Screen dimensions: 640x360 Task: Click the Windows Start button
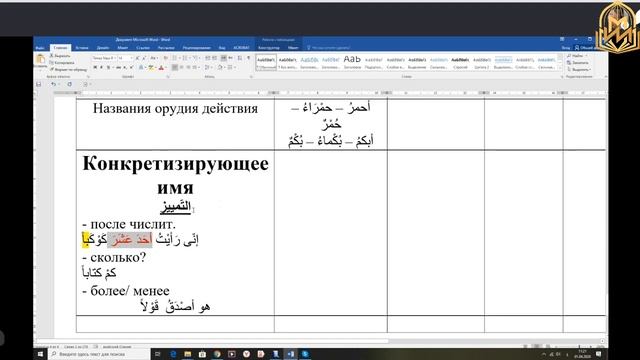pos(40,354)
